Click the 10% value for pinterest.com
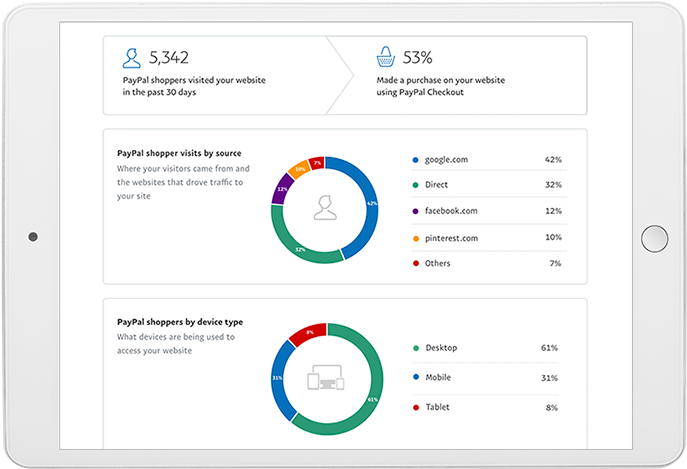 click(x=553, y=237)
